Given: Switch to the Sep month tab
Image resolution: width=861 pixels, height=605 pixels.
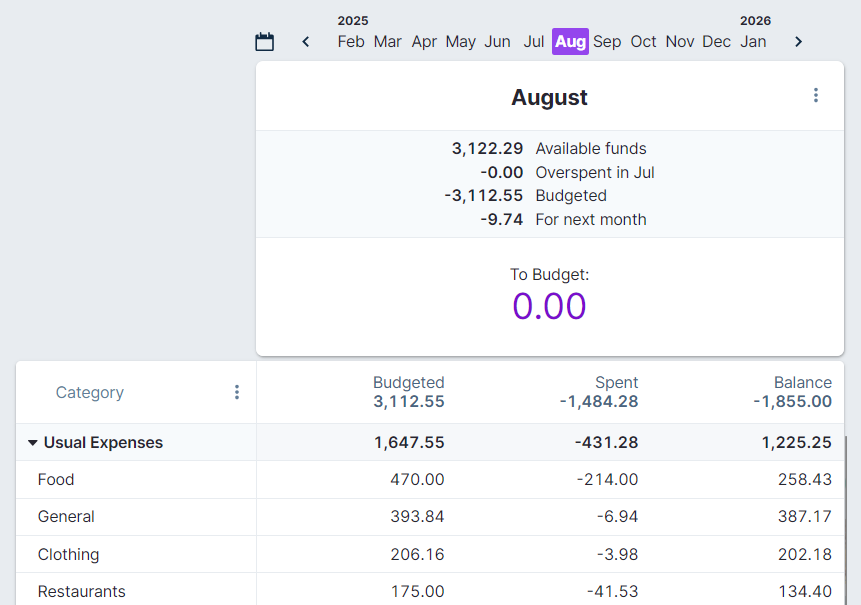Looking at the screenshot, I should tap(607, 41).
